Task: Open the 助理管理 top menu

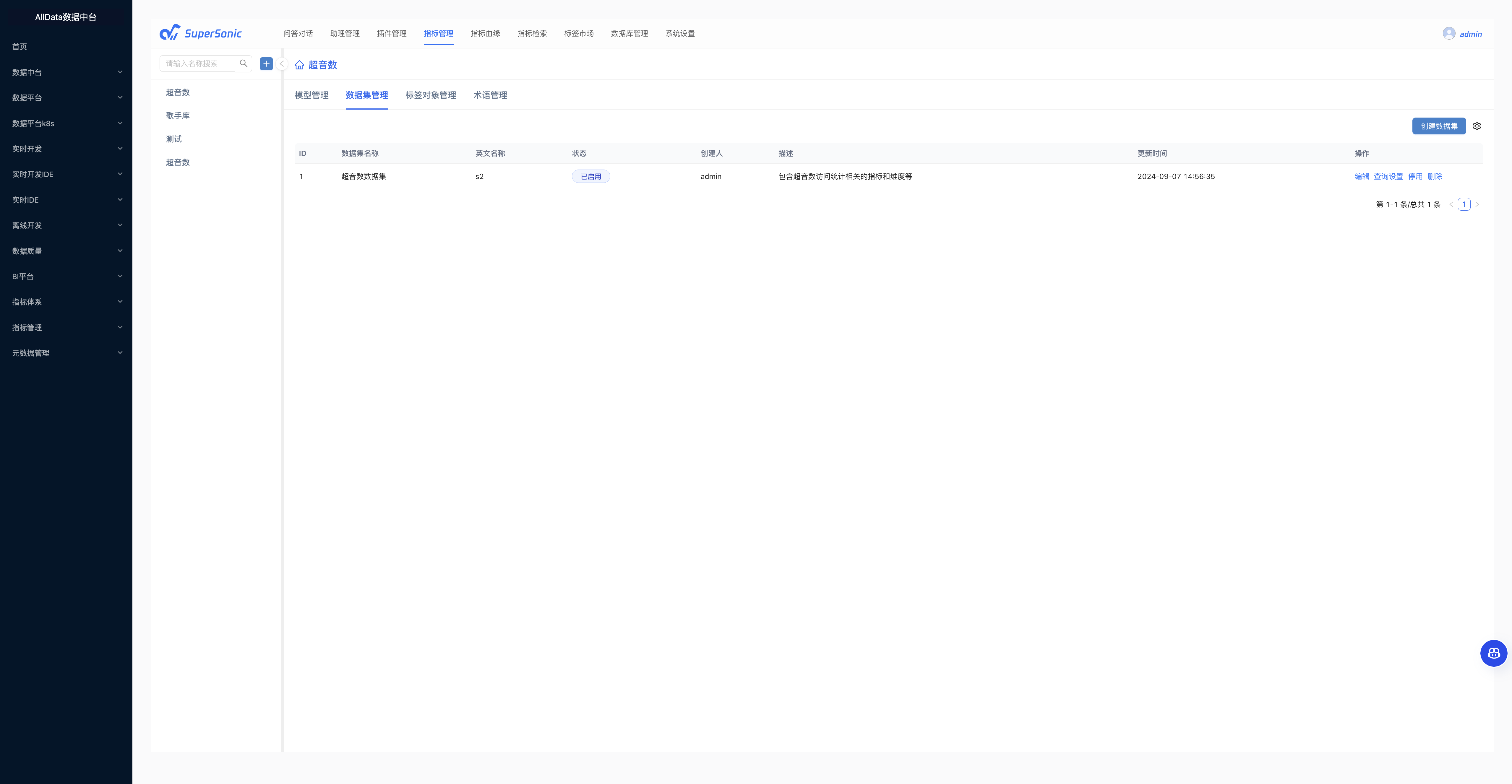Action: pyautogui.click(x=345, y=33)
